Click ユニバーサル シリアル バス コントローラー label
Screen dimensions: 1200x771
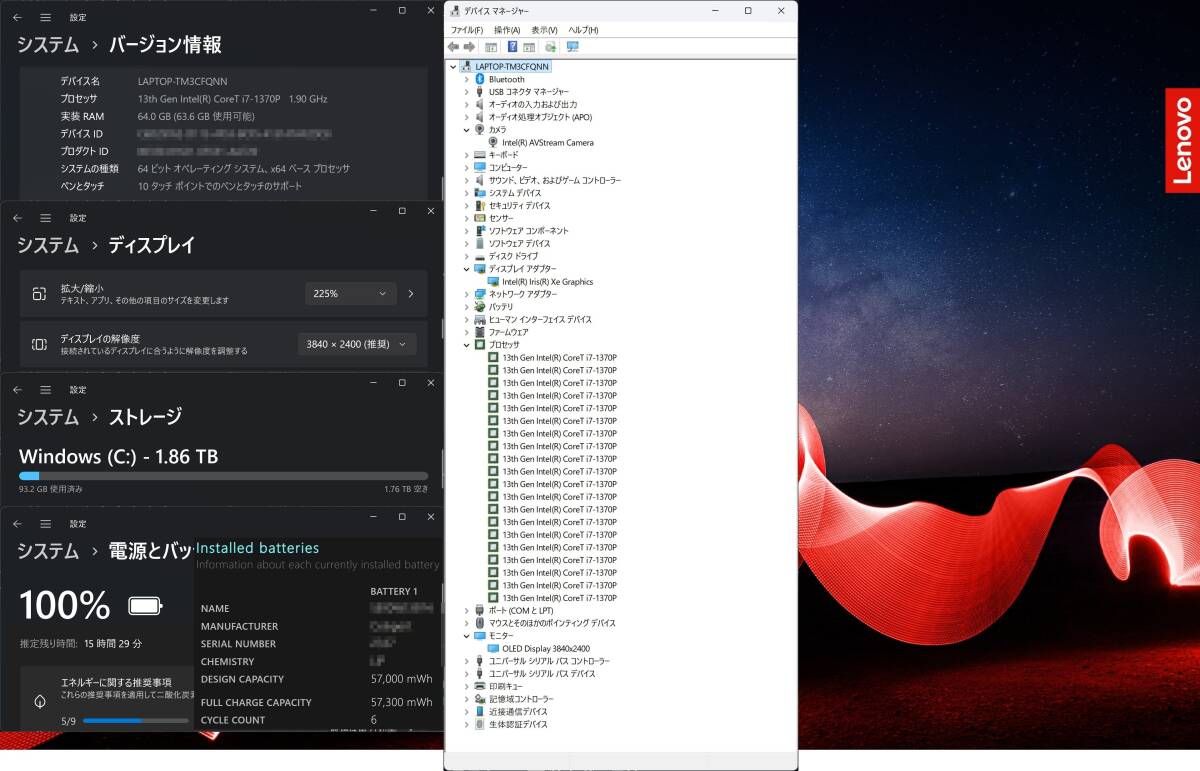tap(549, 661)
